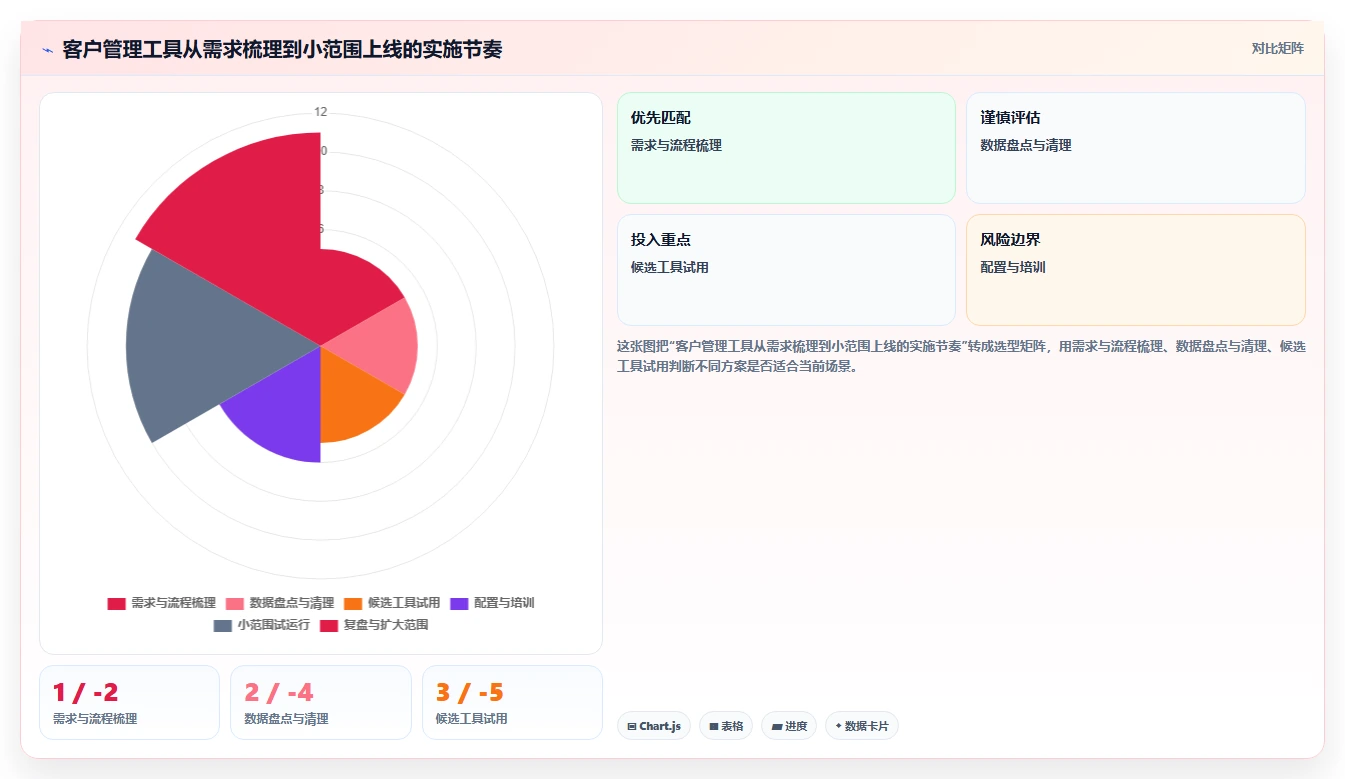Screen dimensions: 1345x779
Task: Open the 风险边界 matrix card
Action: (x=1136, y=270)
